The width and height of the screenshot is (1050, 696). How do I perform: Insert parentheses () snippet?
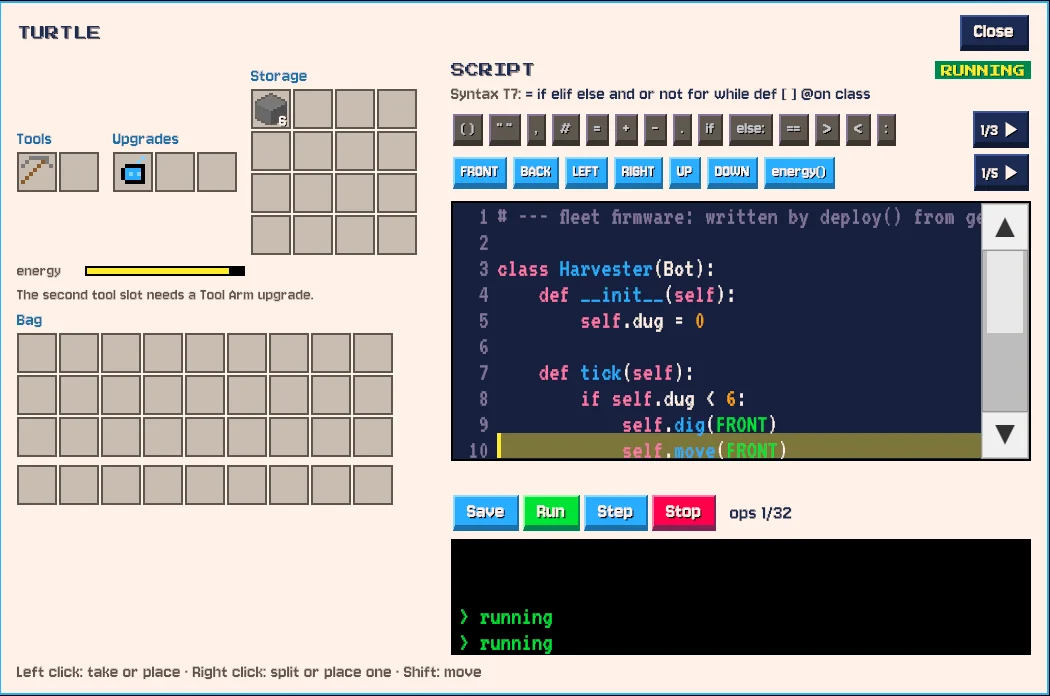(x=467, y=129)
